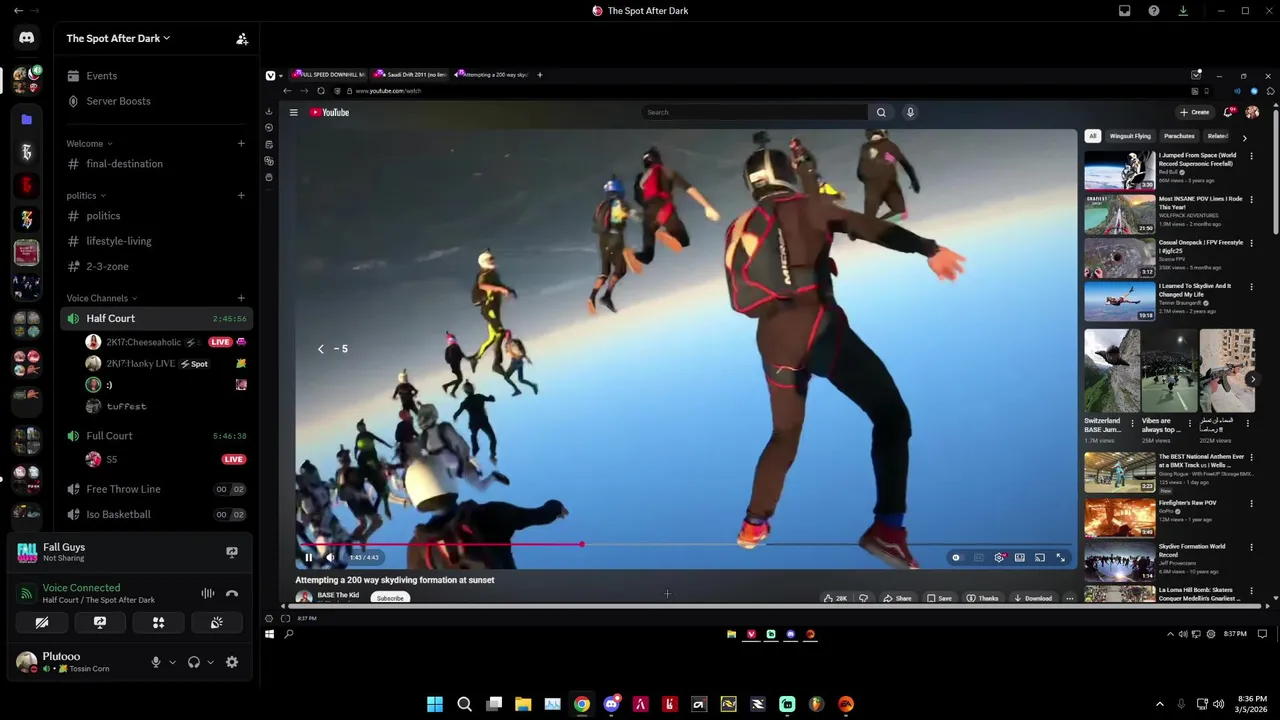Share the YouTube video
The image size is (1280, 720).
897,598
